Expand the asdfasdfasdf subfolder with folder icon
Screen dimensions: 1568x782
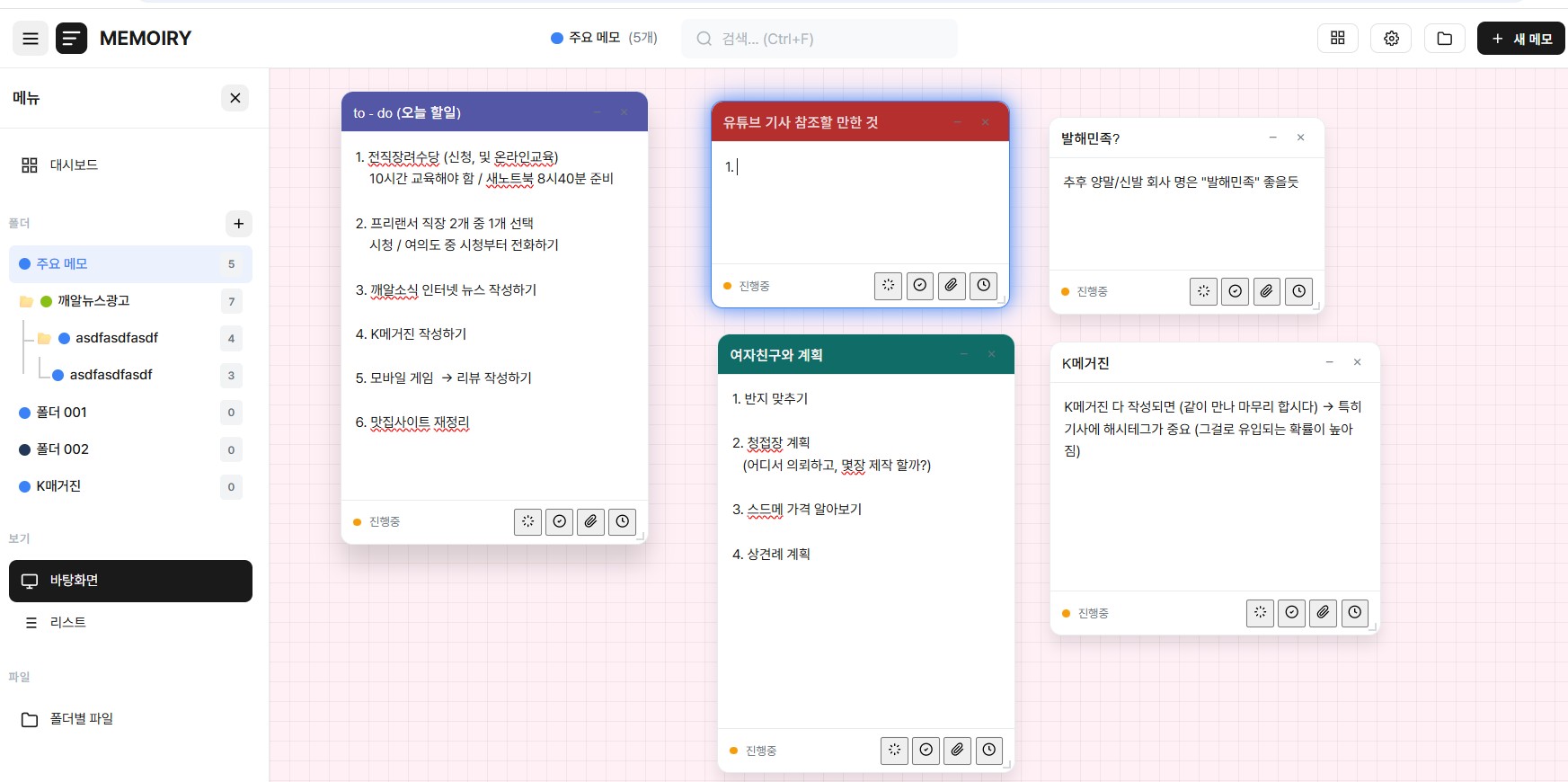pos(44,339)
